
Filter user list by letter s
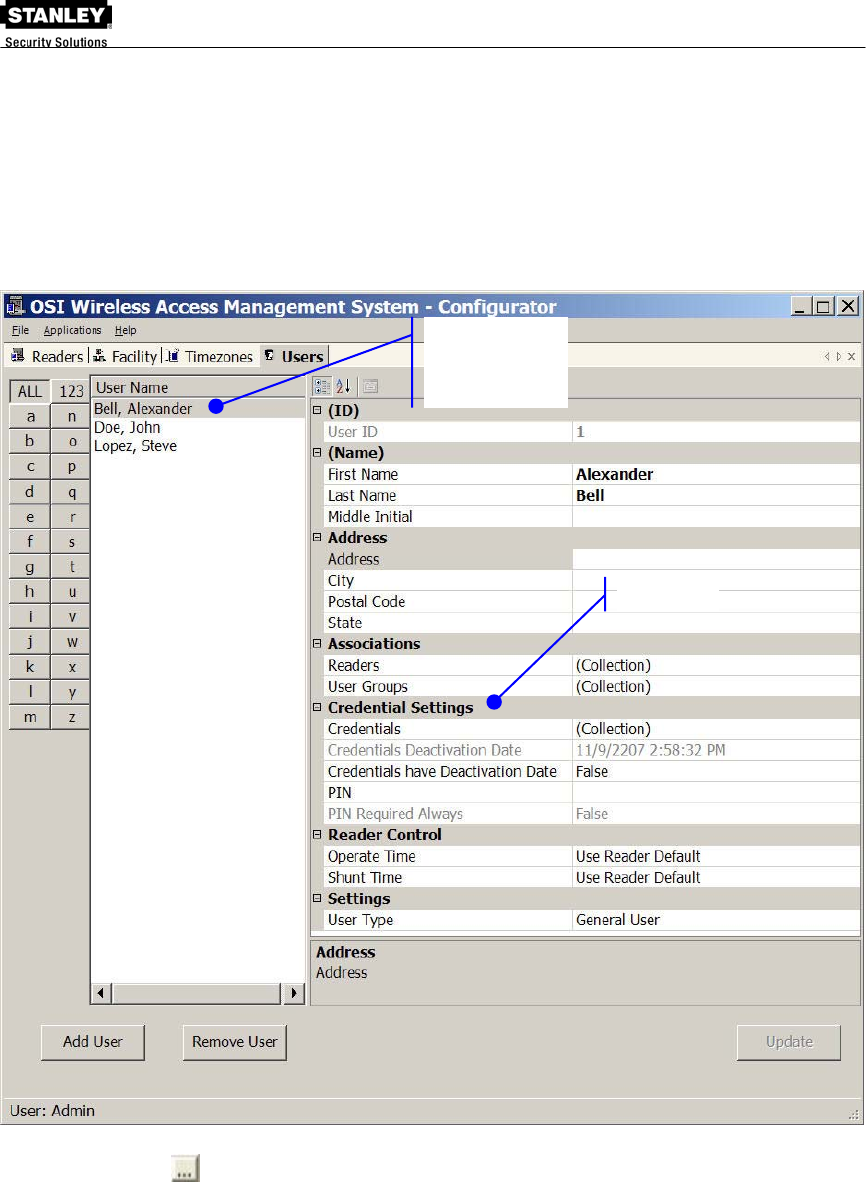click(x=71, y=541)
